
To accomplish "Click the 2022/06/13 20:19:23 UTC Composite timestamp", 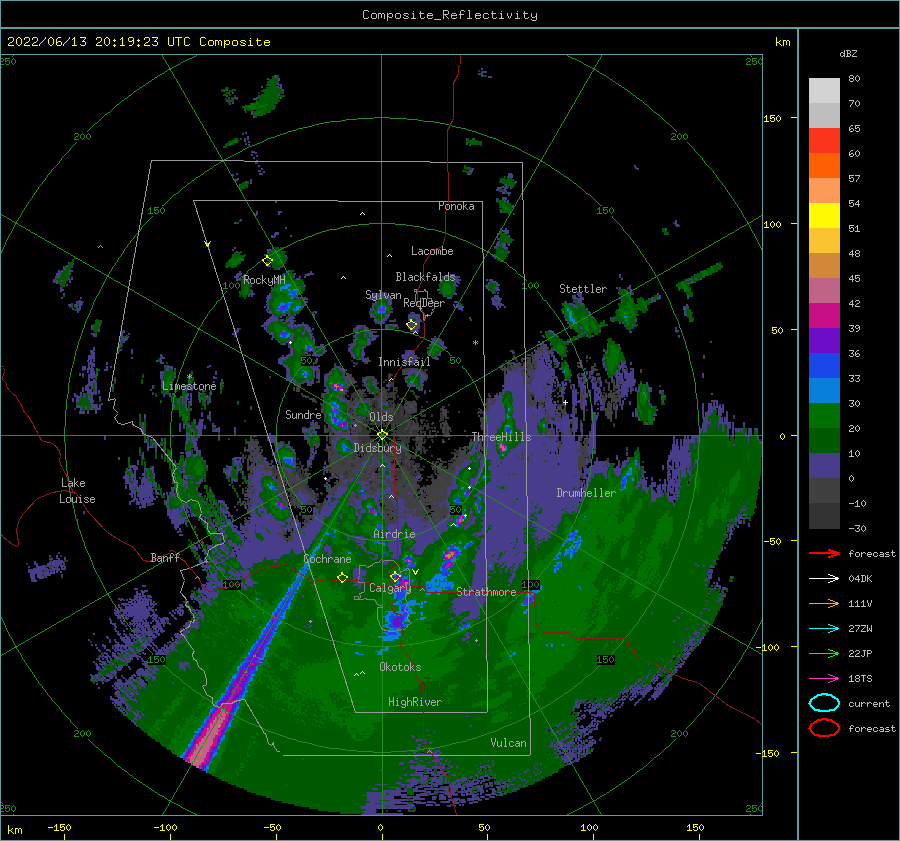I will click(138, 42).
